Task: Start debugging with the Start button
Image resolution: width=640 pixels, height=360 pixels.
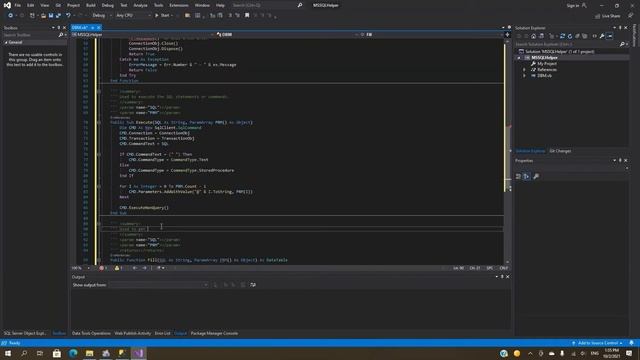Action: coord(162,16)
